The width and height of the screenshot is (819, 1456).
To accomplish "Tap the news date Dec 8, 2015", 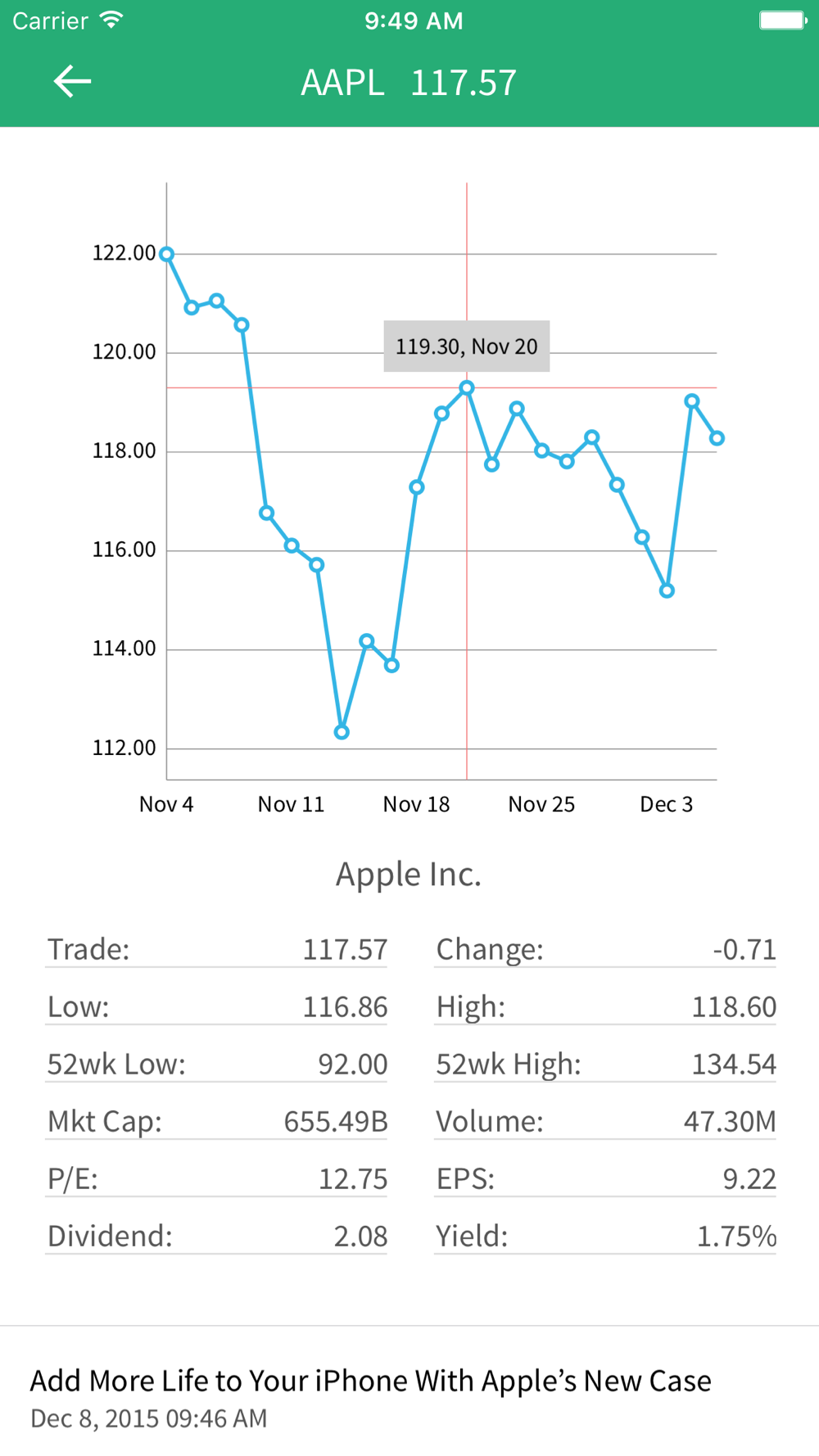I will [149, 1418].
